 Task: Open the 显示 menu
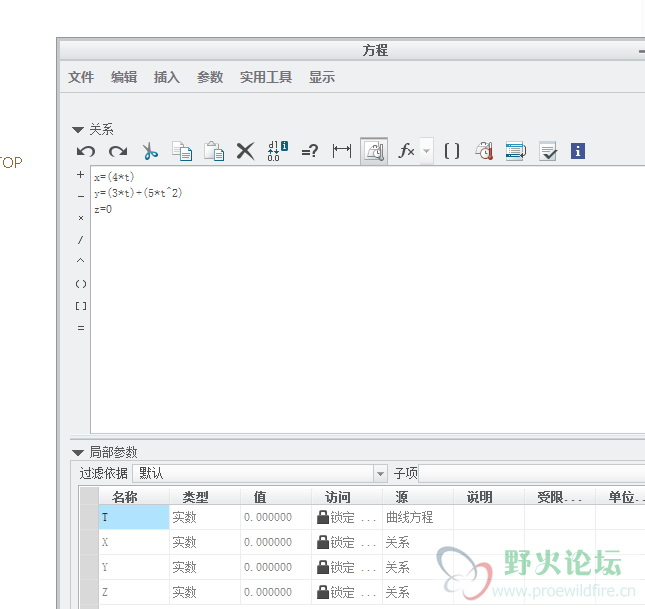(322, 77)
